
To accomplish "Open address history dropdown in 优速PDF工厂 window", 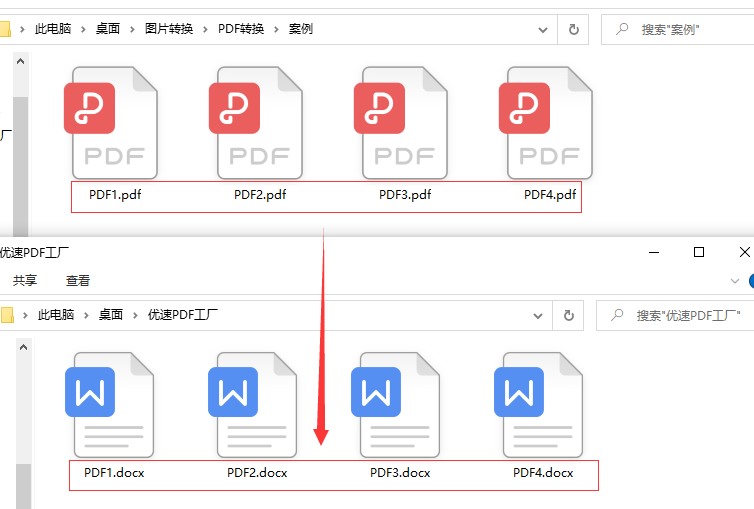I will pyautogui.click(x=538, y=316).
